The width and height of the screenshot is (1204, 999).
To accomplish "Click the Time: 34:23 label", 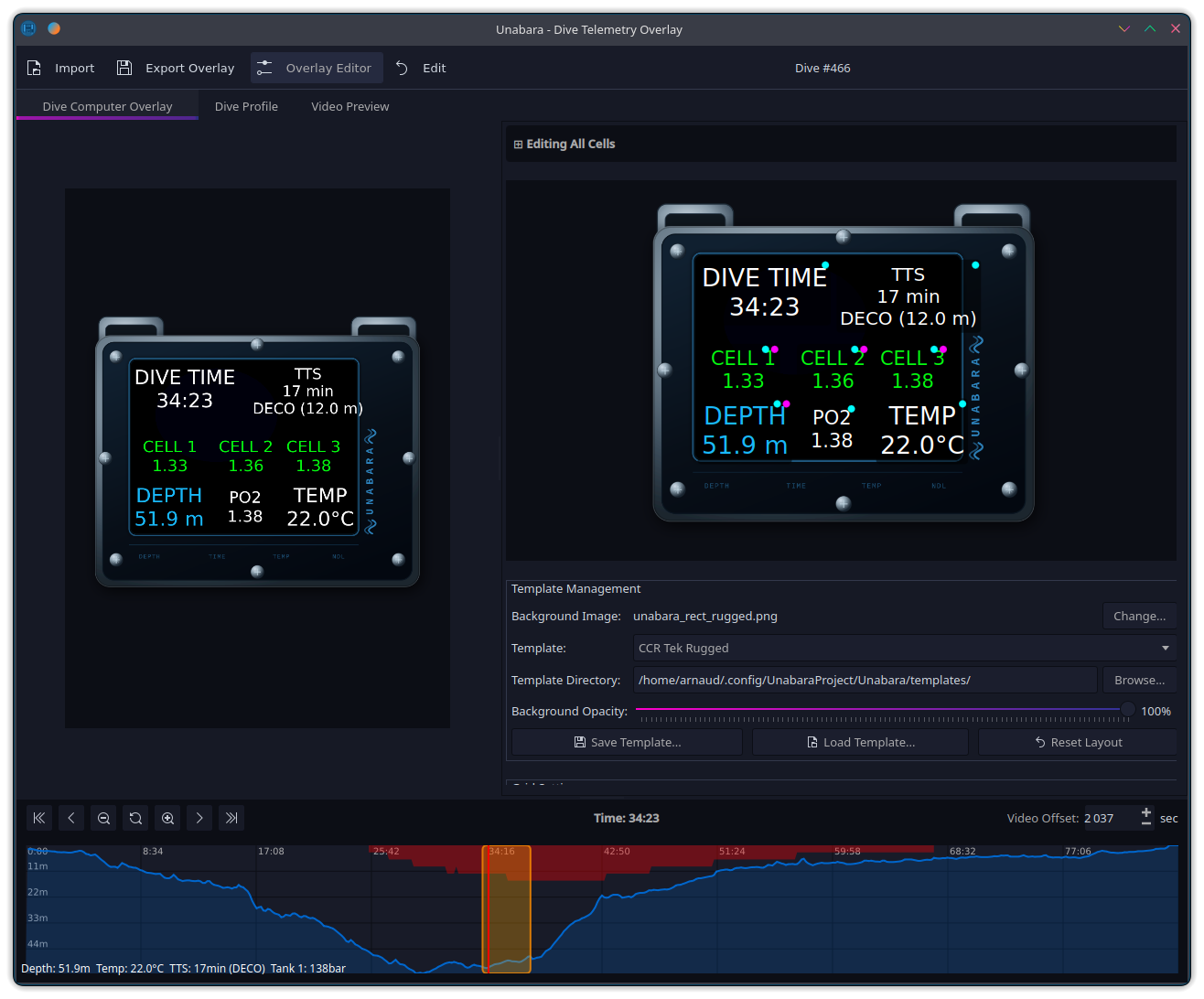I will coord(627,818).
